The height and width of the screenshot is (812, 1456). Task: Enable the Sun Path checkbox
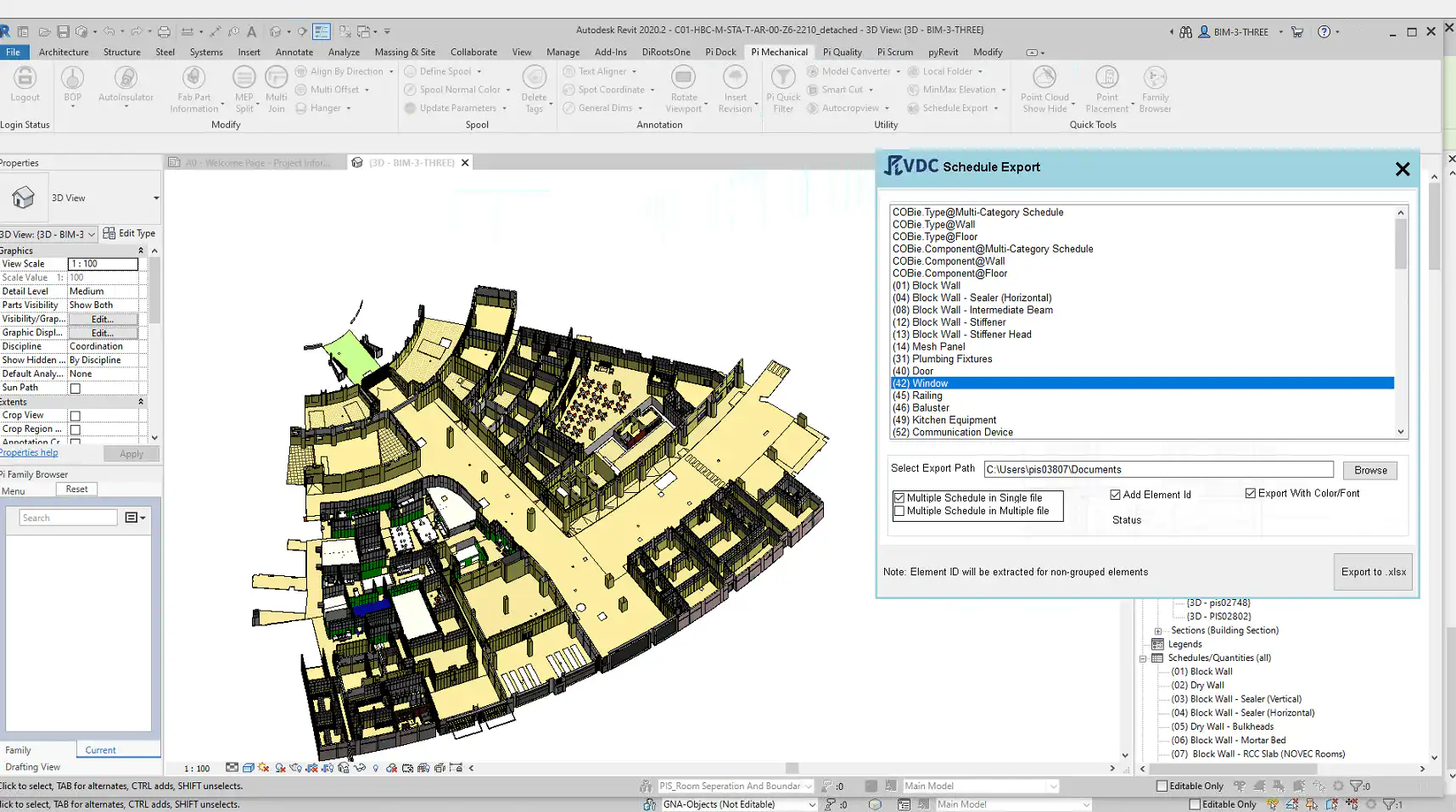(x=75, y=389)
